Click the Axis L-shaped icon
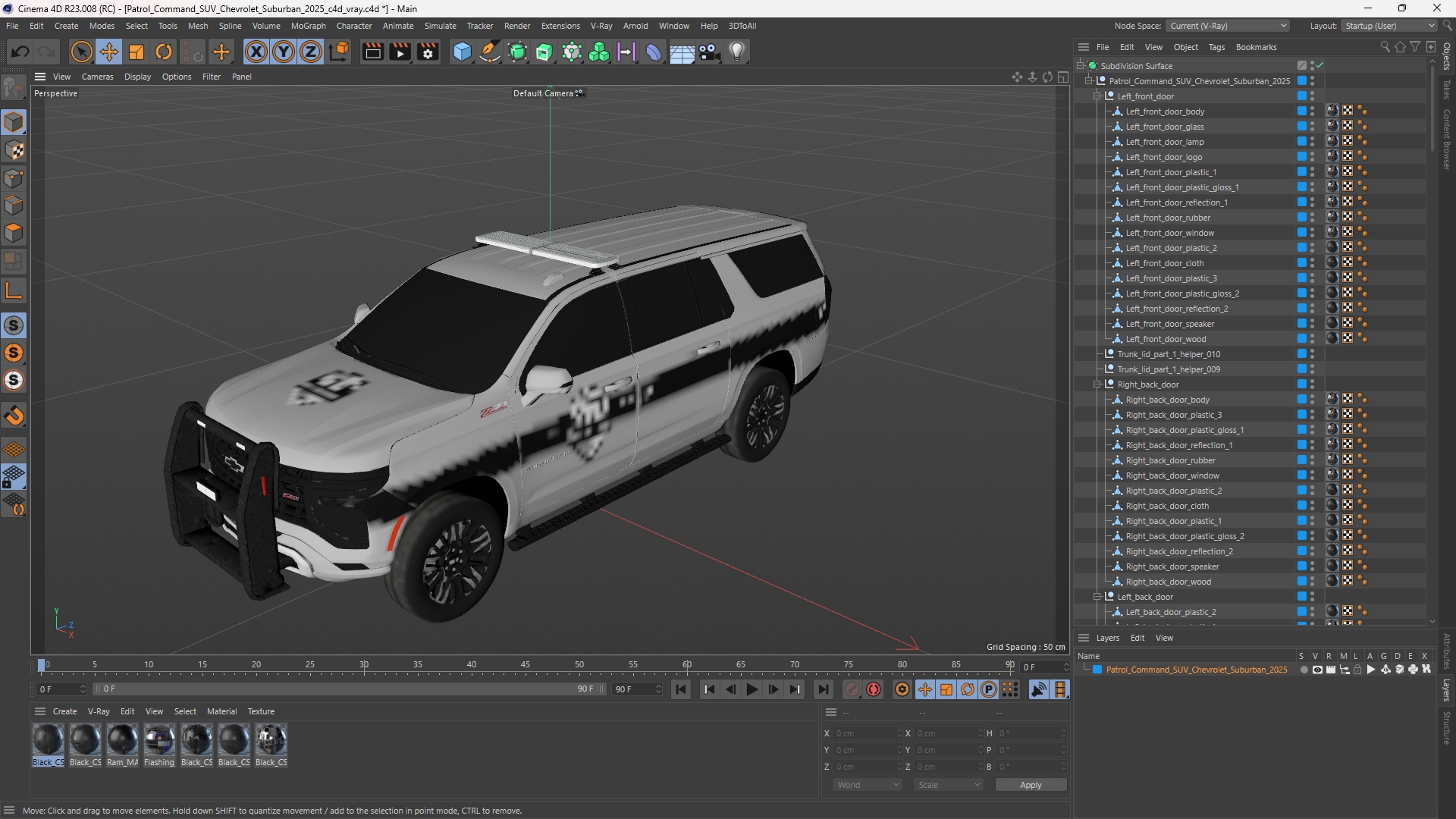This screenshot has width=1456, height=819. click(14, 290)
